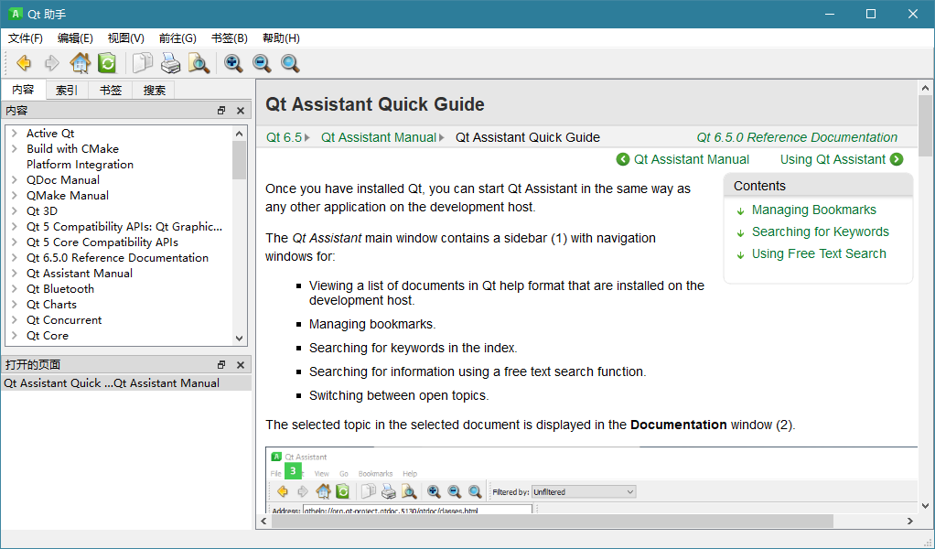The image size is (935, 549).
Task: Click arrow beside Using Free Text Search
Action: pos(740,255)
